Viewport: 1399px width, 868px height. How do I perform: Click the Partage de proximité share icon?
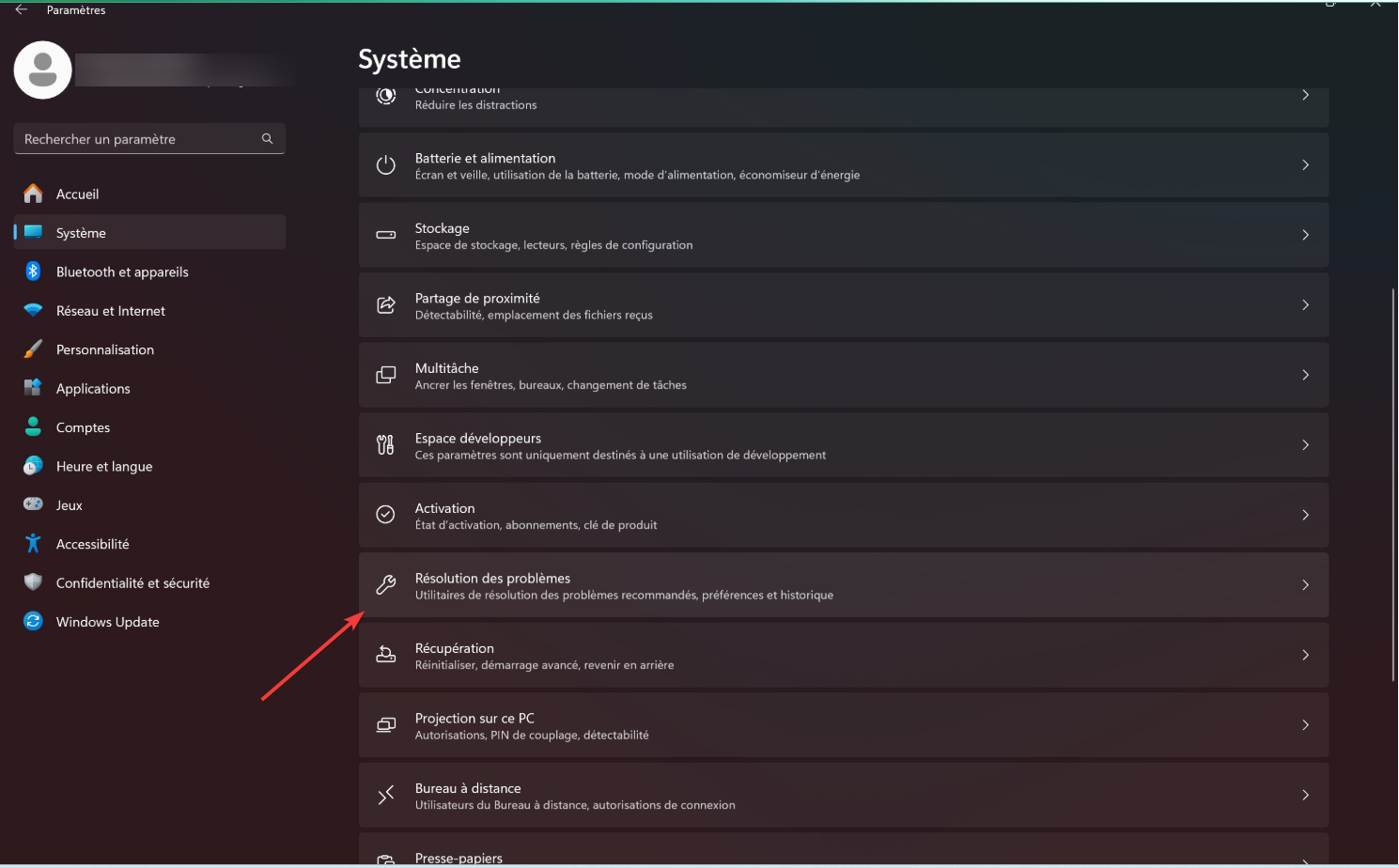pyautogui.click(x=386, y=305)
